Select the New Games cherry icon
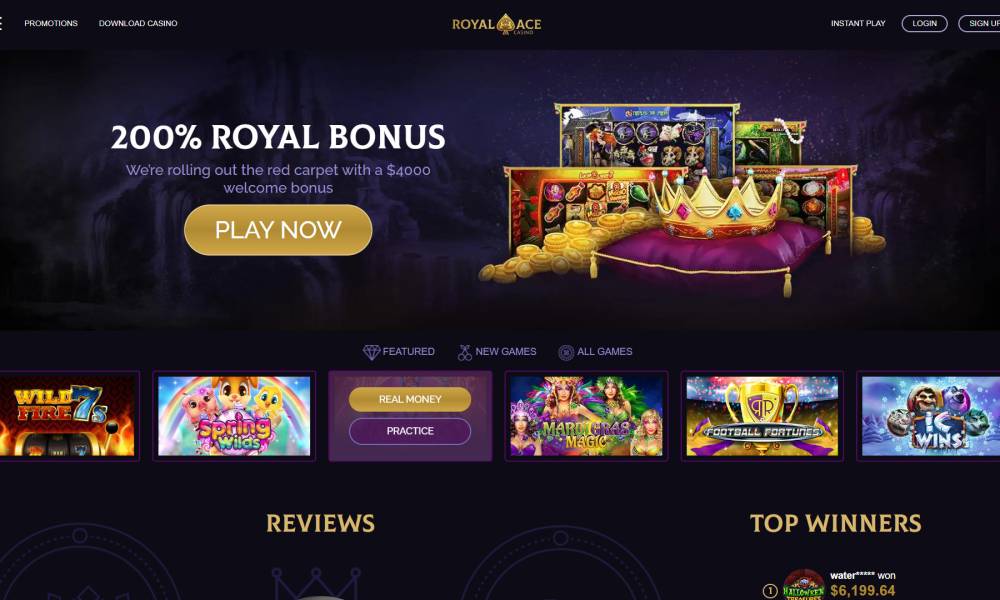The image size is (1000, 600). click(x=465, y=352)
